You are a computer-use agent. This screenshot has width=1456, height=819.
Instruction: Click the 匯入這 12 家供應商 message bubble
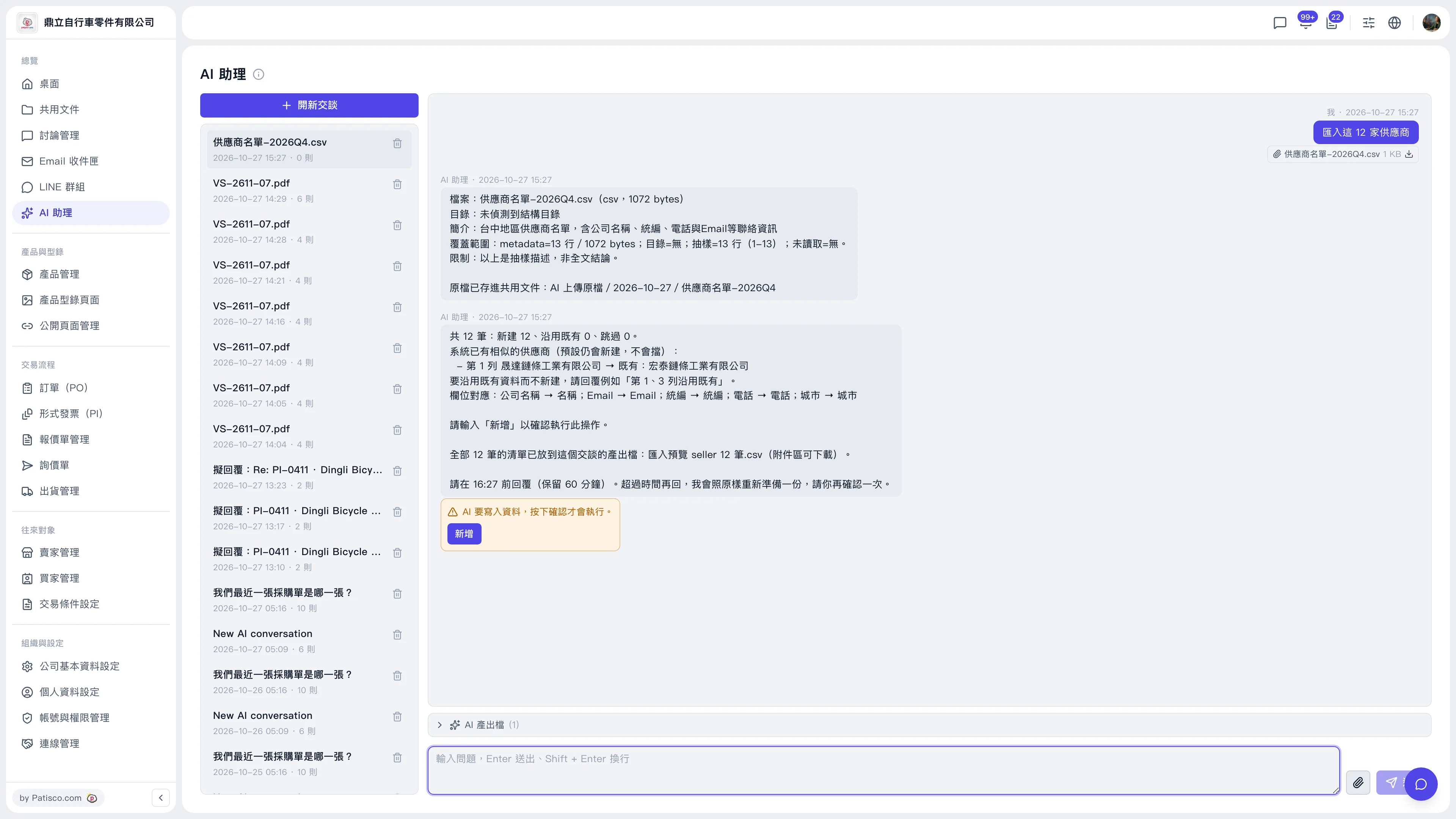coord(1365,132)
